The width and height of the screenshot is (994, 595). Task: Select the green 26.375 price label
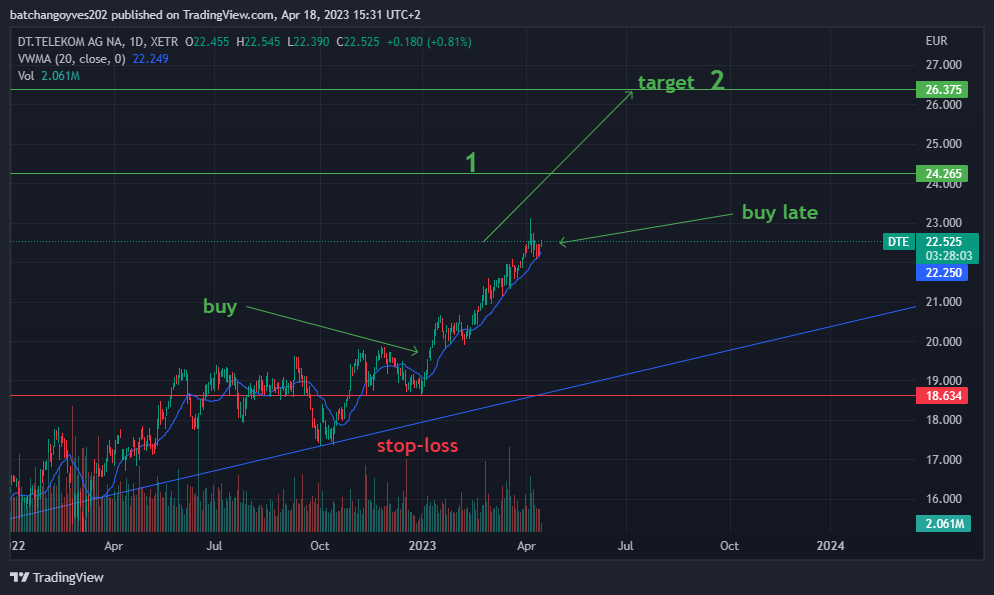pos(942,89)
